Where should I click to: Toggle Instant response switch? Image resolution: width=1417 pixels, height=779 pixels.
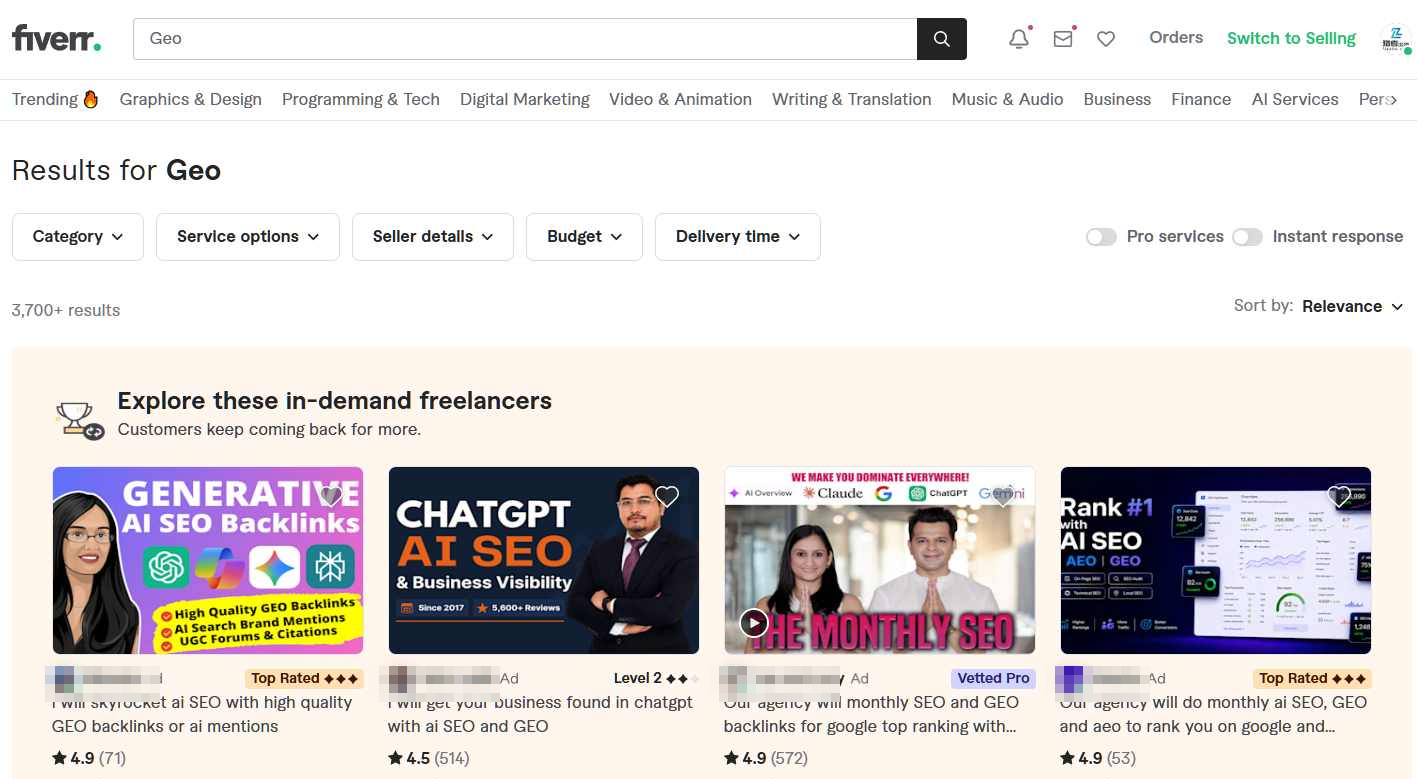[x=1247, y=237]
